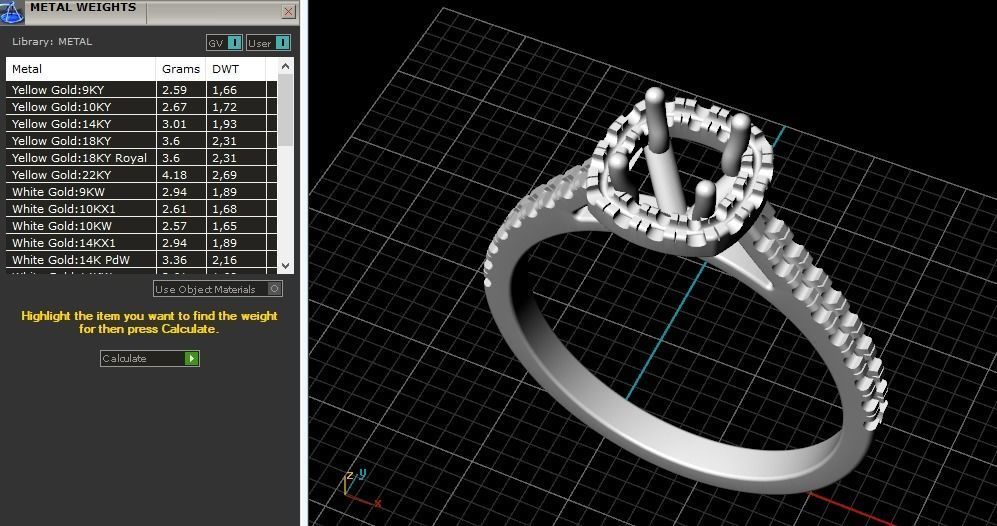
Task: Select White Gold:9KW row
Action: point(142,191)
